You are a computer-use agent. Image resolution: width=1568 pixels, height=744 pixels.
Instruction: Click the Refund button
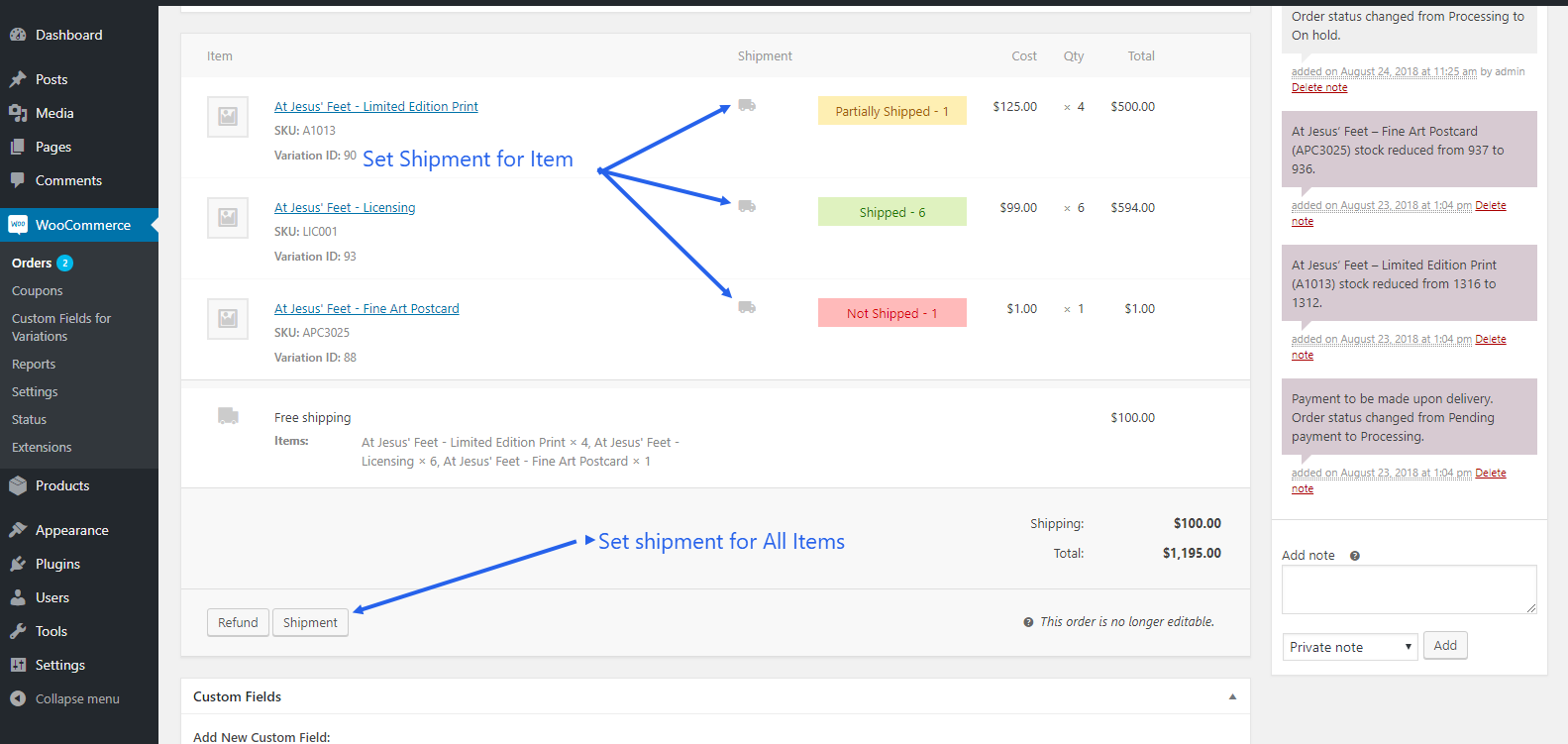238,622
